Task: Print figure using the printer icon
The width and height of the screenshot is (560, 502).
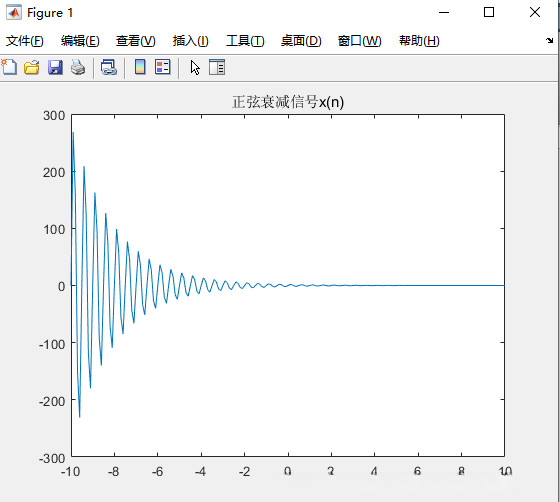Action: [78, 67]
